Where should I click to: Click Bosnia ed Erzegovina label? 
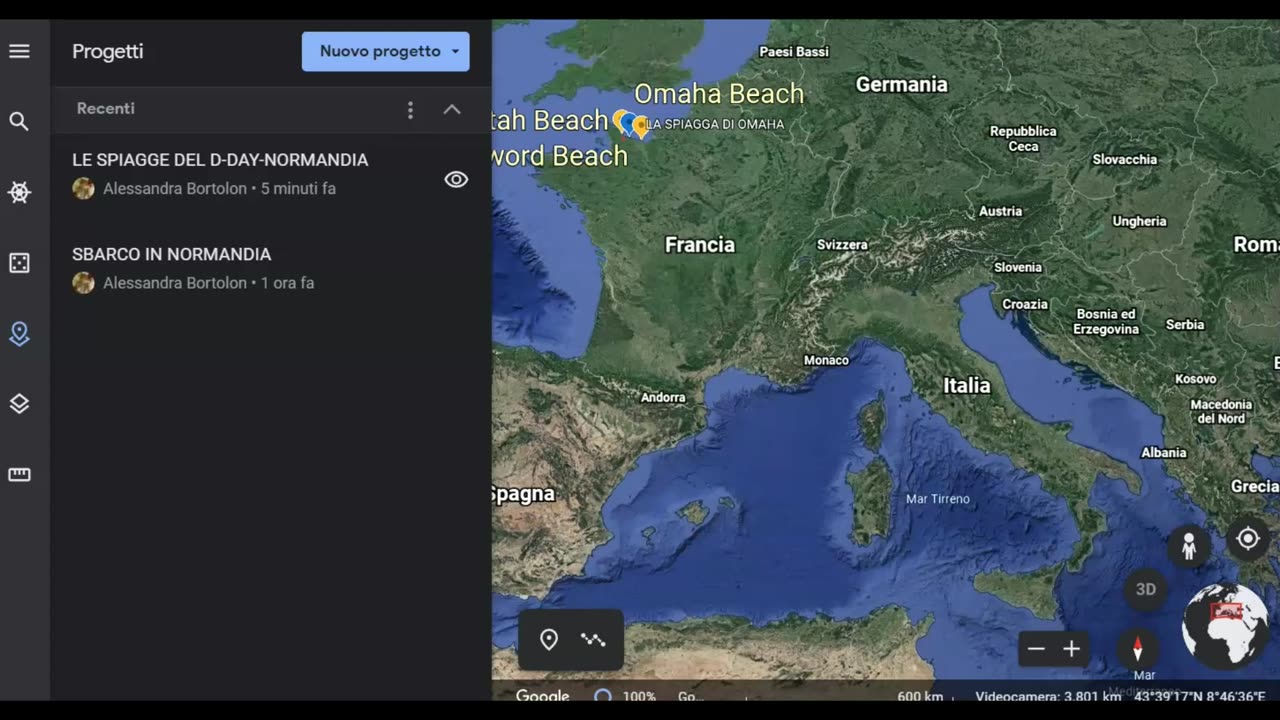point(1106,322)
